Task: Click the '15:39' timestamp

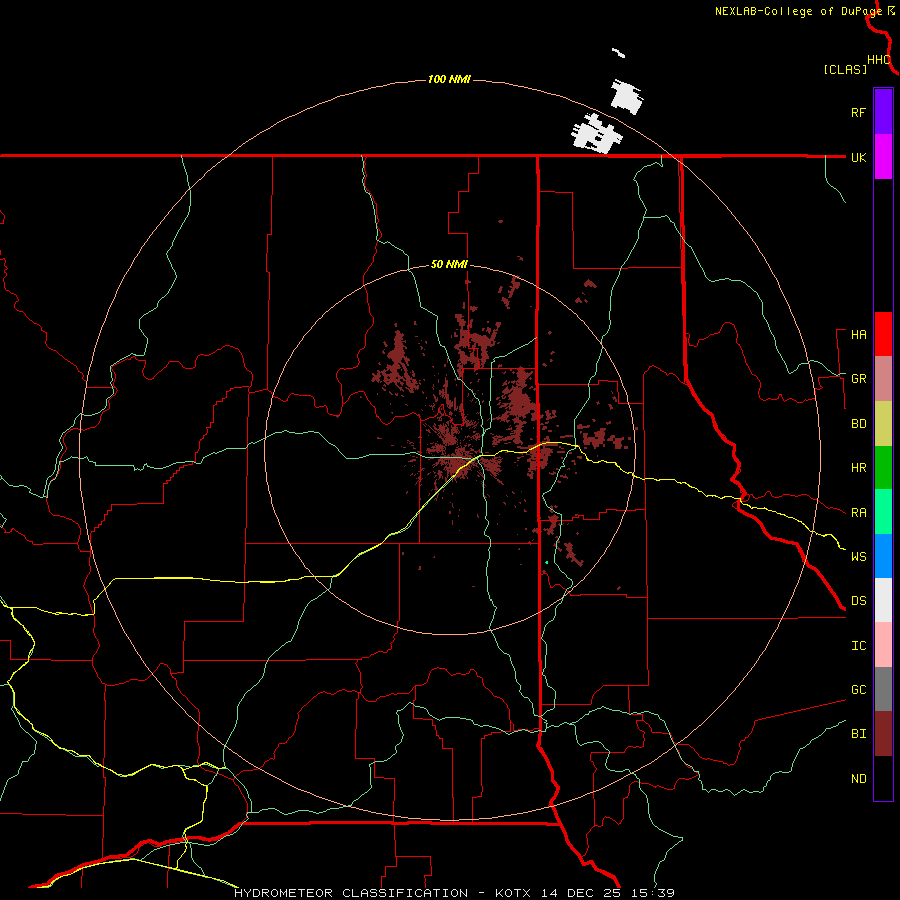Action: [x=651, y=893]
